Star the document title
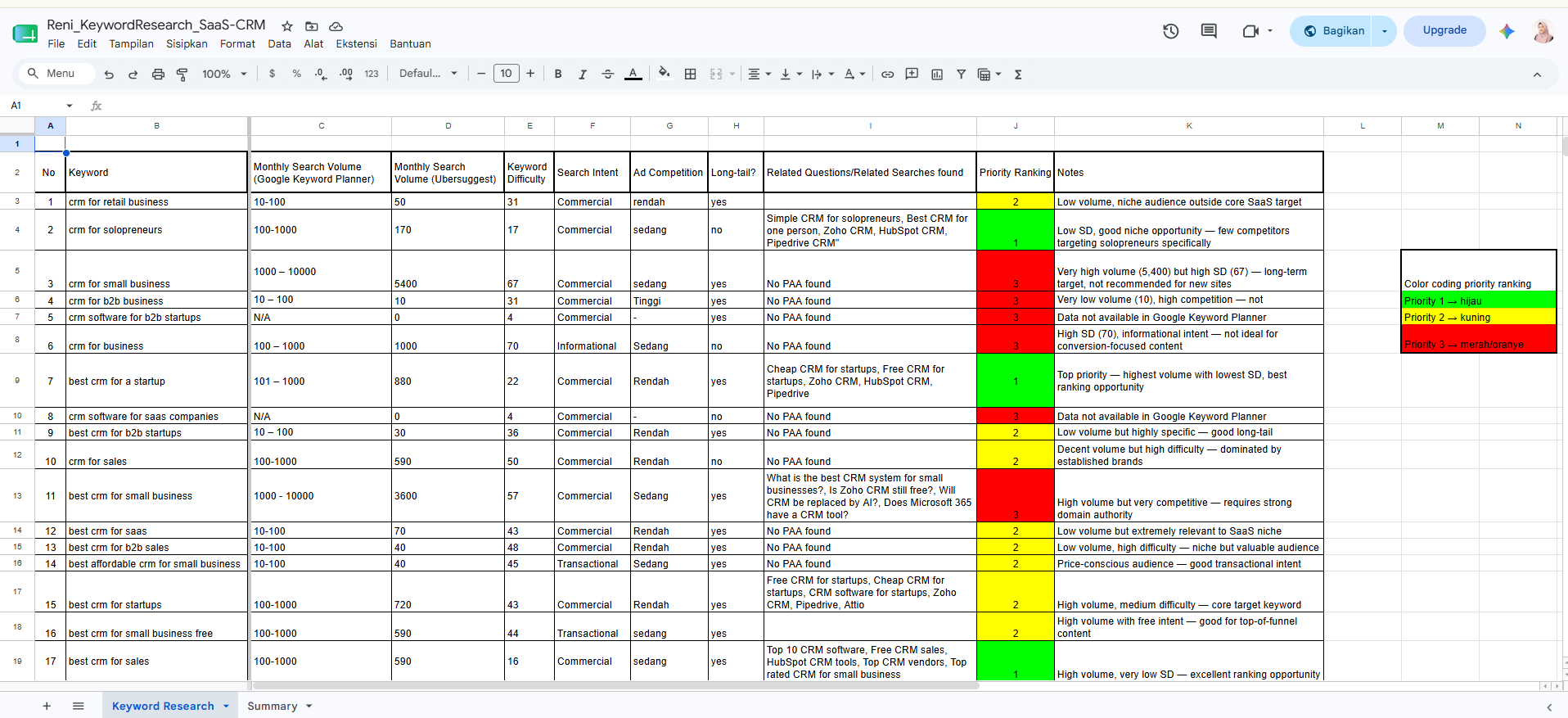Screen dimensions: 1568x718 tap(286, 26)
